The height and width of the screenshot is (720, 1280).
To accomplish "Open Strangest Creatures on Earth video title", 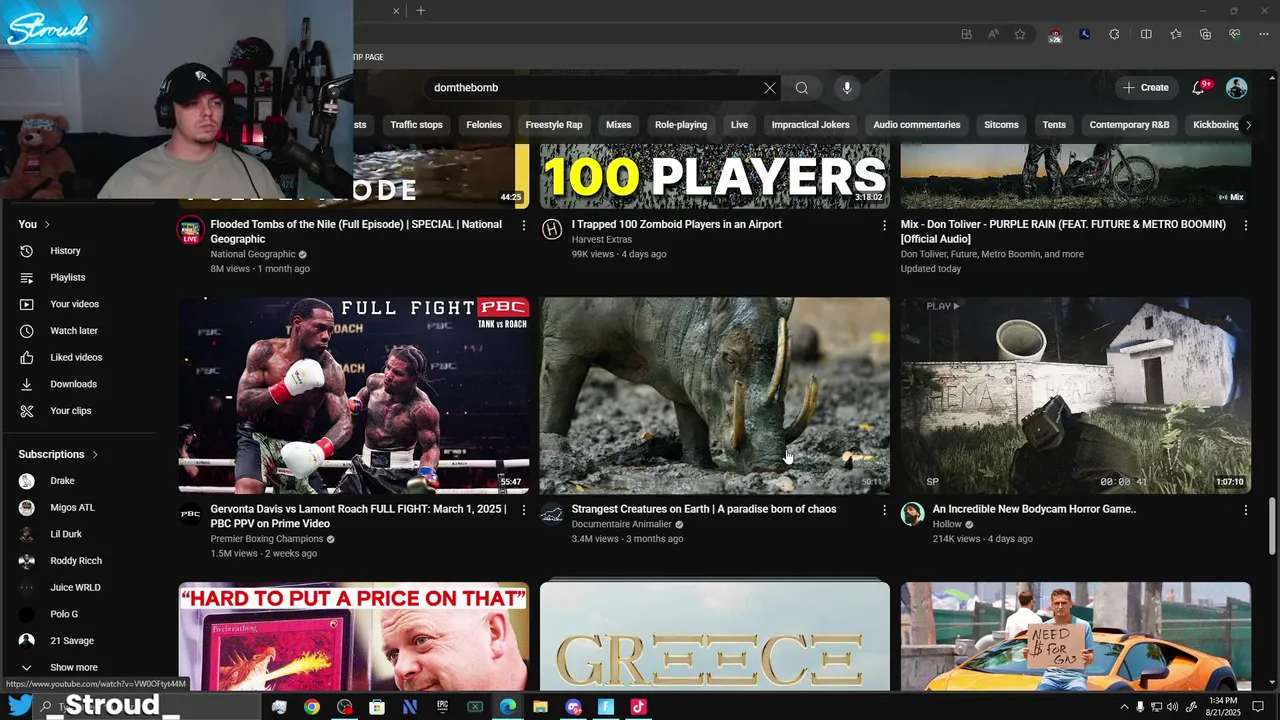I will 703,509.
